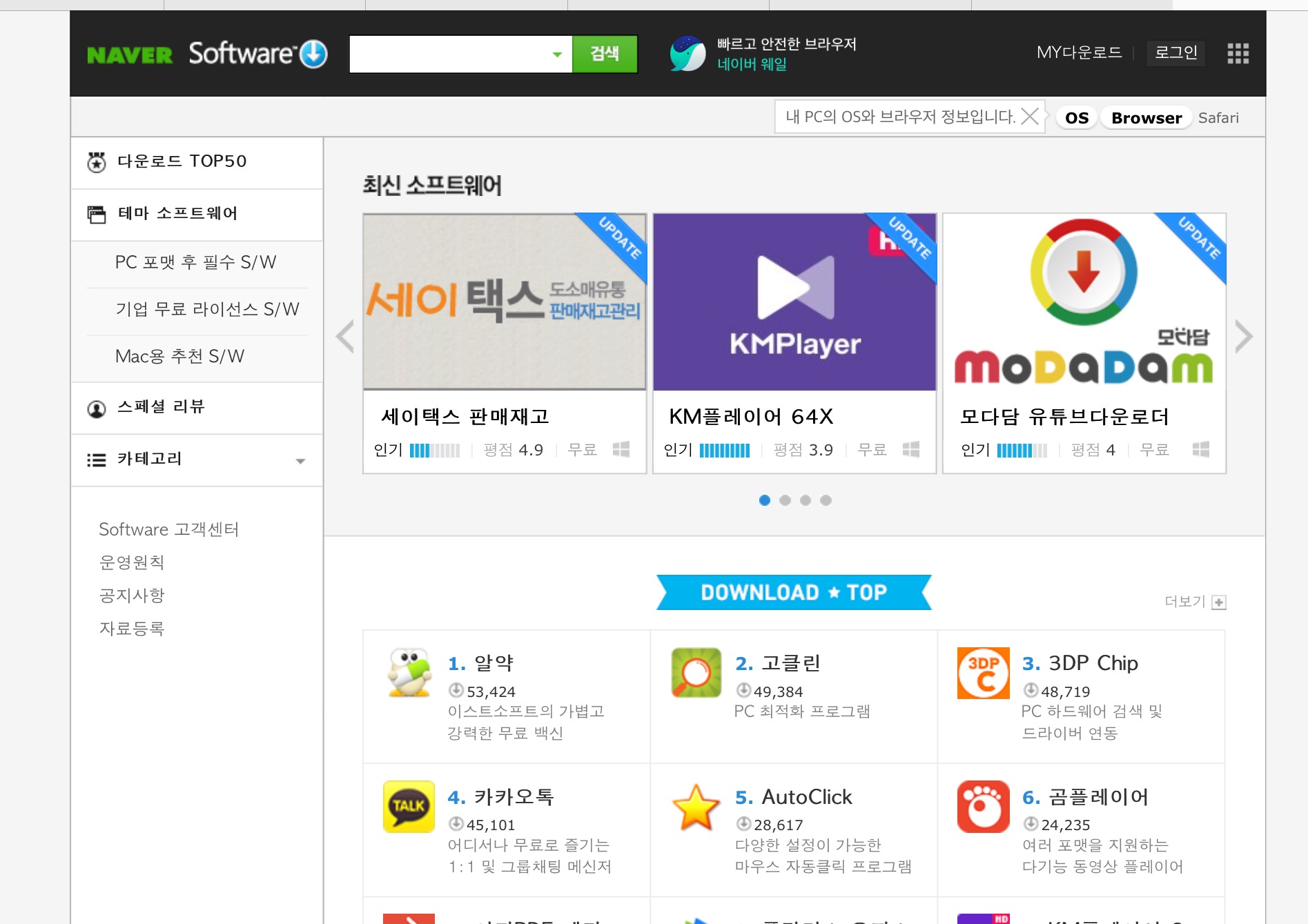The width and height of the screenshot is (1308, 924).
Task: Open the 3DP Chip app icon
Action: pyautogui.click(x=983, y=673)
